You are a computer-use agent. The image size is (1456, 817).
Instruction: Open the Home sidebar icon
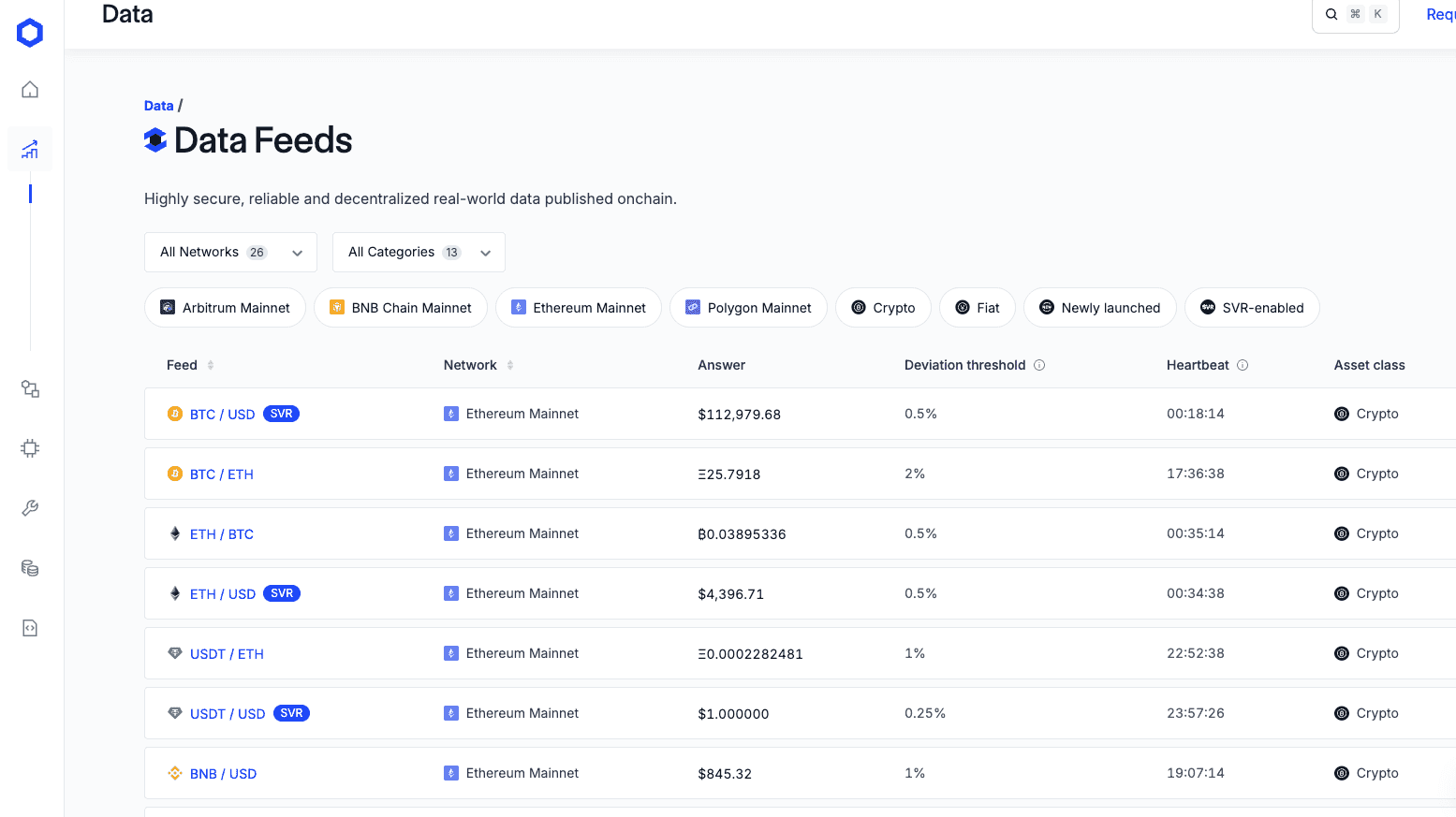pyautogui.click(x=30, y=90)
